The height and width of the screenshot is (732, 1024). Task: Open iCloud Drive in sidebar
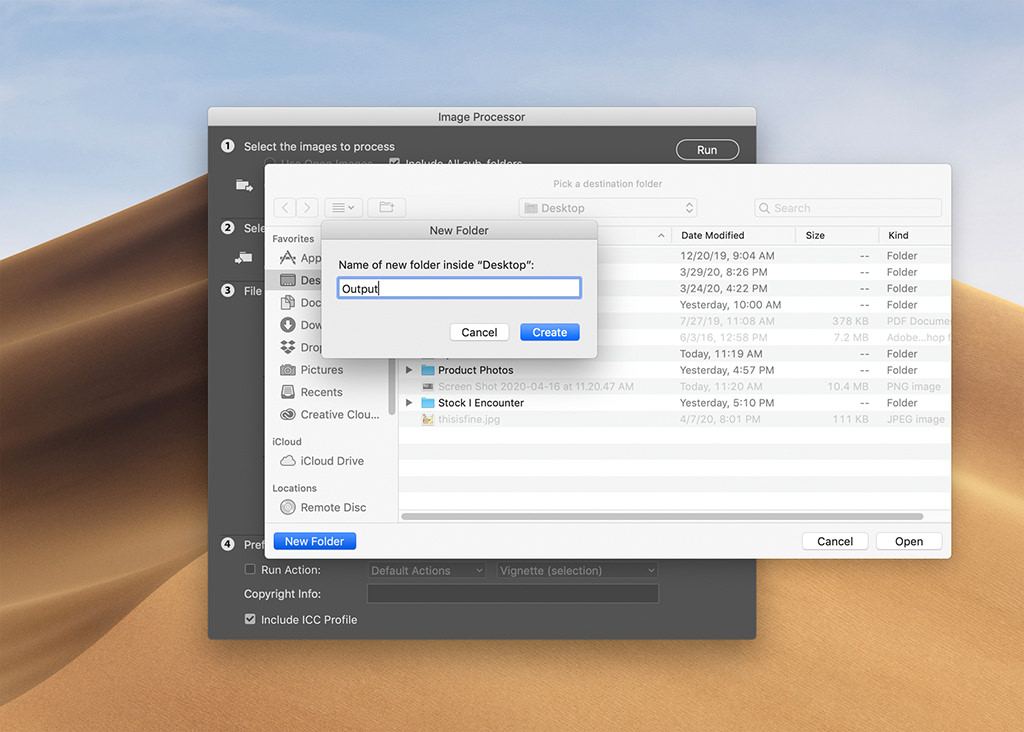coord(332,460)
